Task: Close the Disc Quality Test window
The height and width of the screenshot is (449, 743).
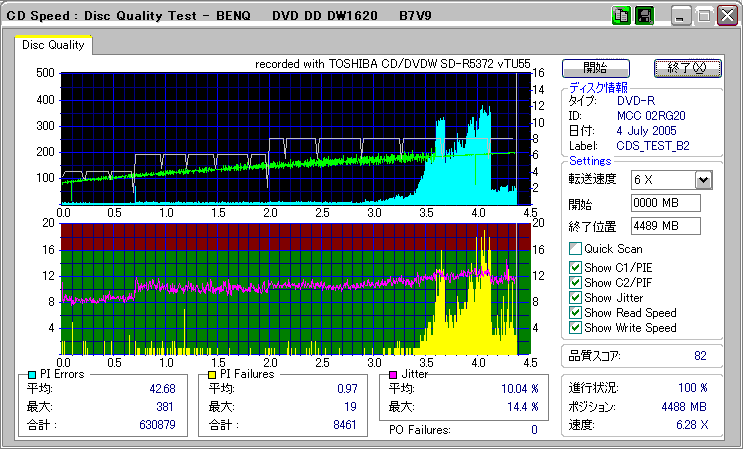Action: point(727,16)
